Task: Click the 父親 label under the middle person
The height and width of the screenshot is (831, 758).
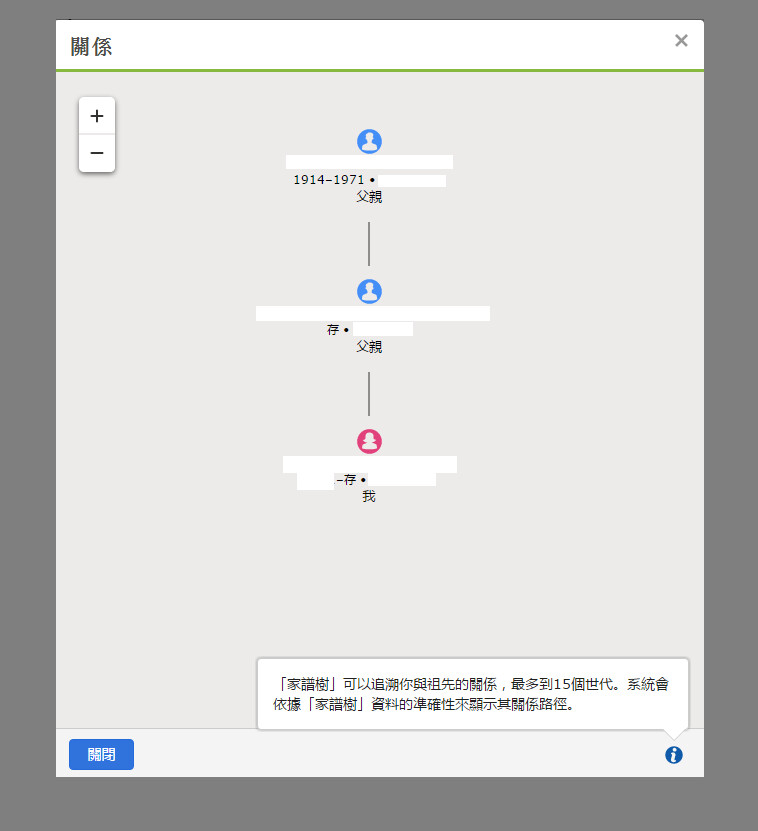Action: tap(369, 347)
